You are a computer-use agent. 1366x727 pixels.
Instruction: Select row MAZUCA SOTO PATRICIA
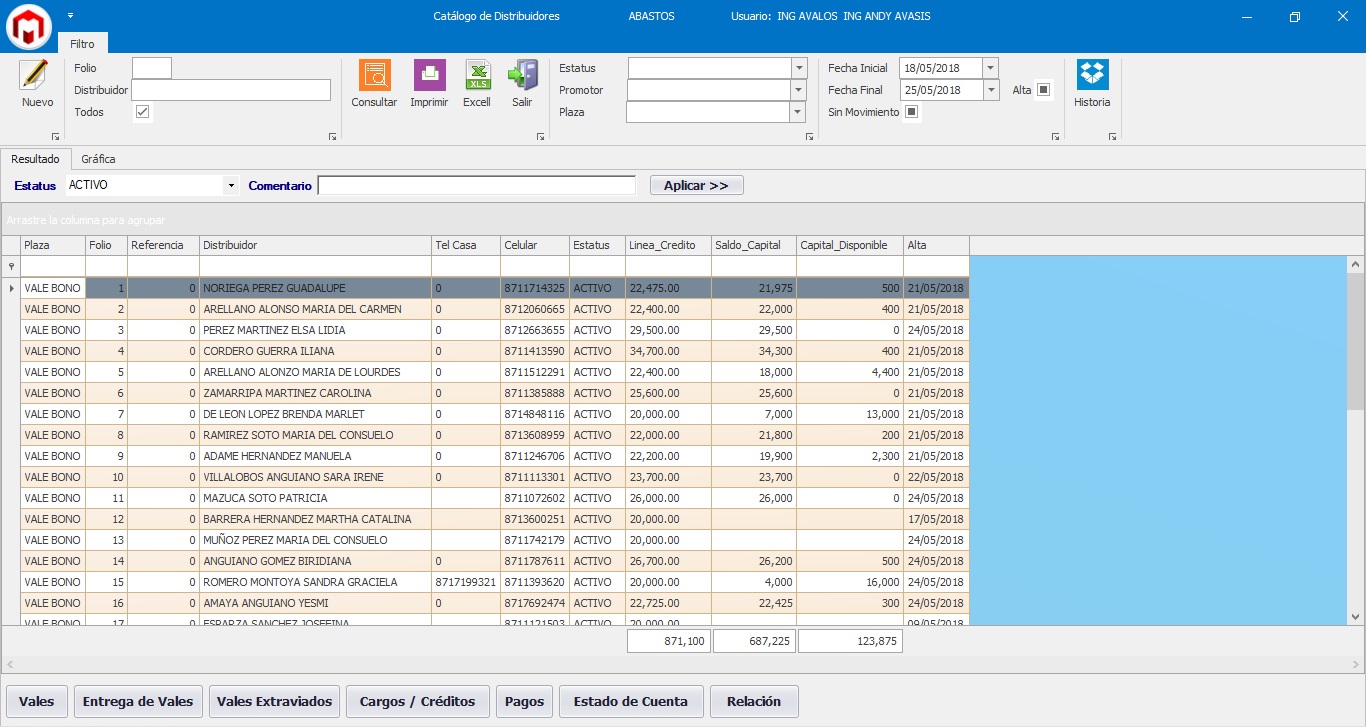coord(495,498)
